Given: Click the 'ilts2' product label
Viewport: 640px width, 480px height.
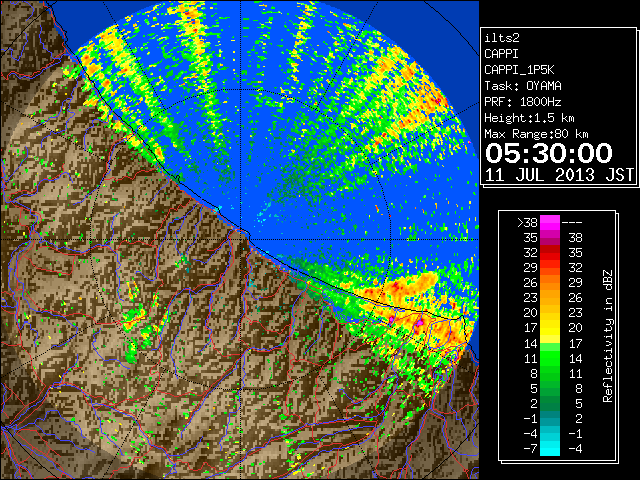Looking at the screenshot, I should (502, 38).
